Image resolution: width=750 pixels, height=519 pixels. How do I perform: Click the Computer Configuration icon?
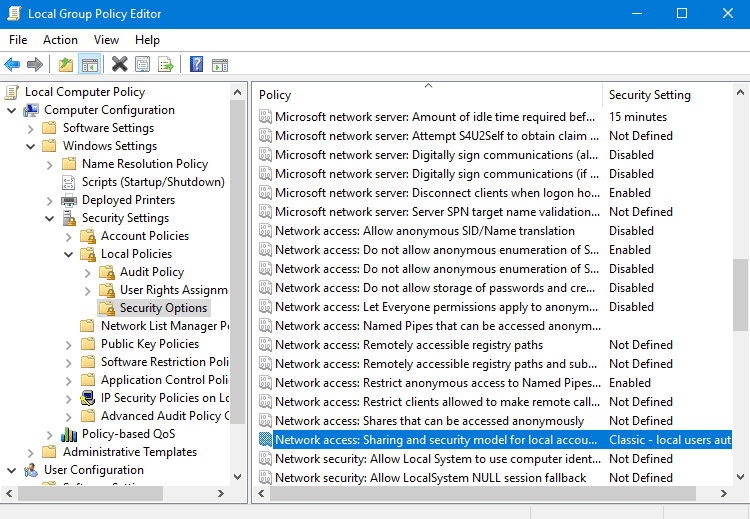pyautogui.click(x=31, y=110)
